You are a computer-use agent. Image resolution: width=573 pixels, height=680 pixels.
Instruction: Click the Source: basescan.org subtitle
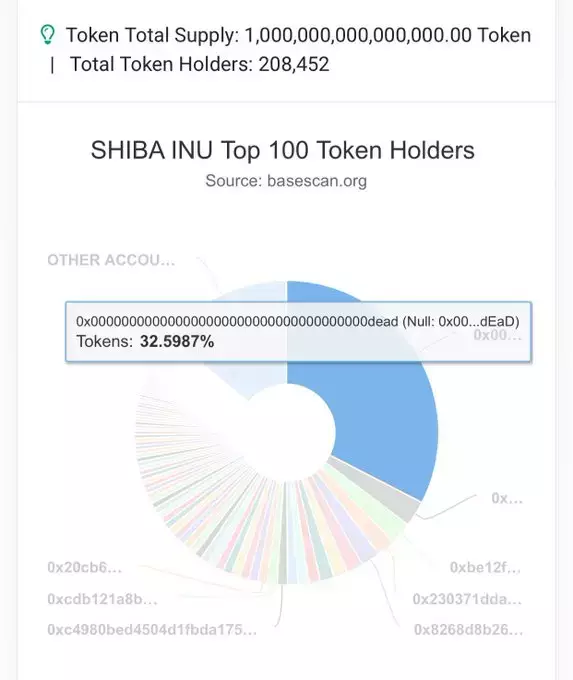286,180
